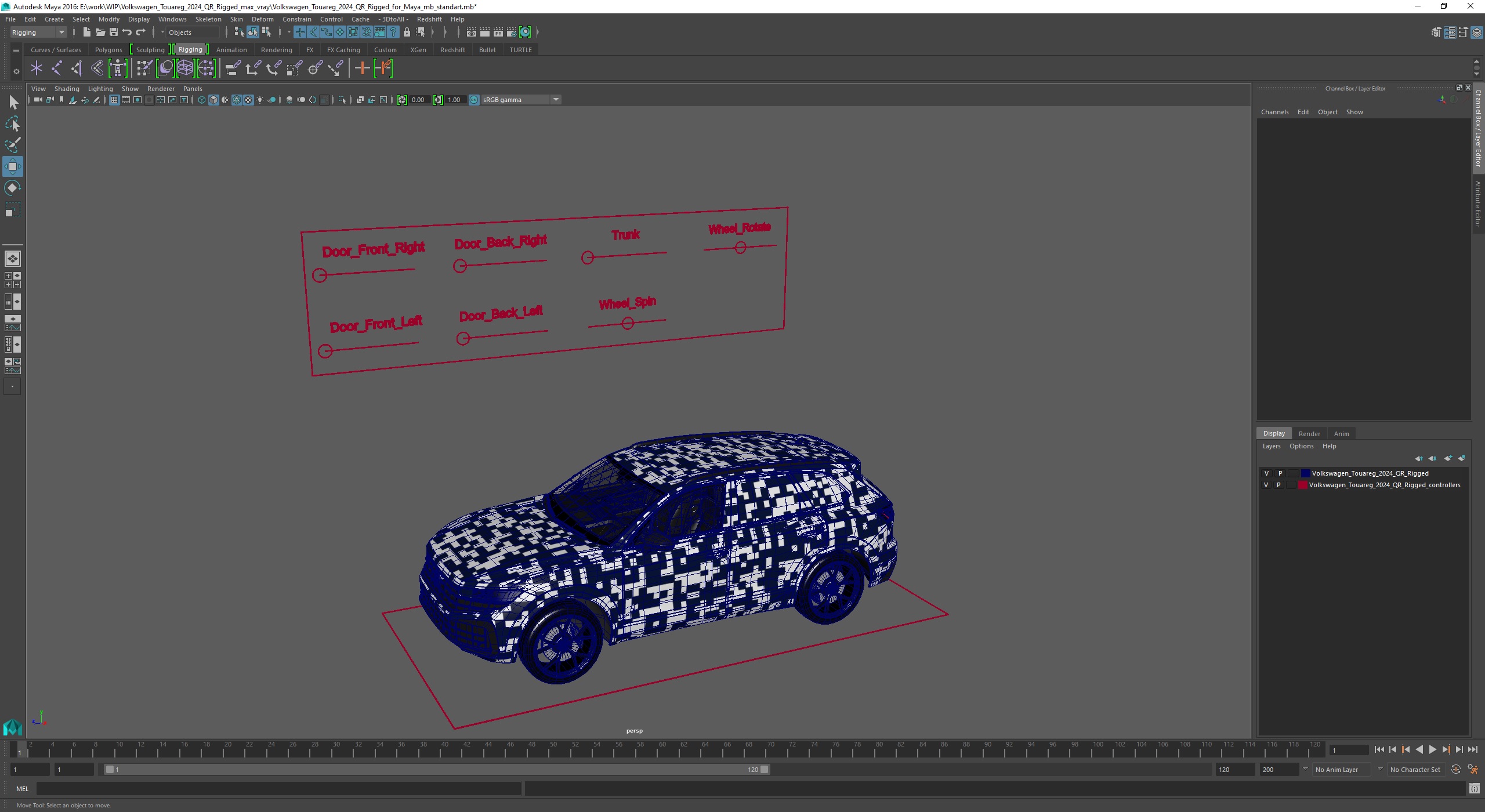Choose the Scale tool in toolbox
The image size is (1485, 812).
(13, 209)
